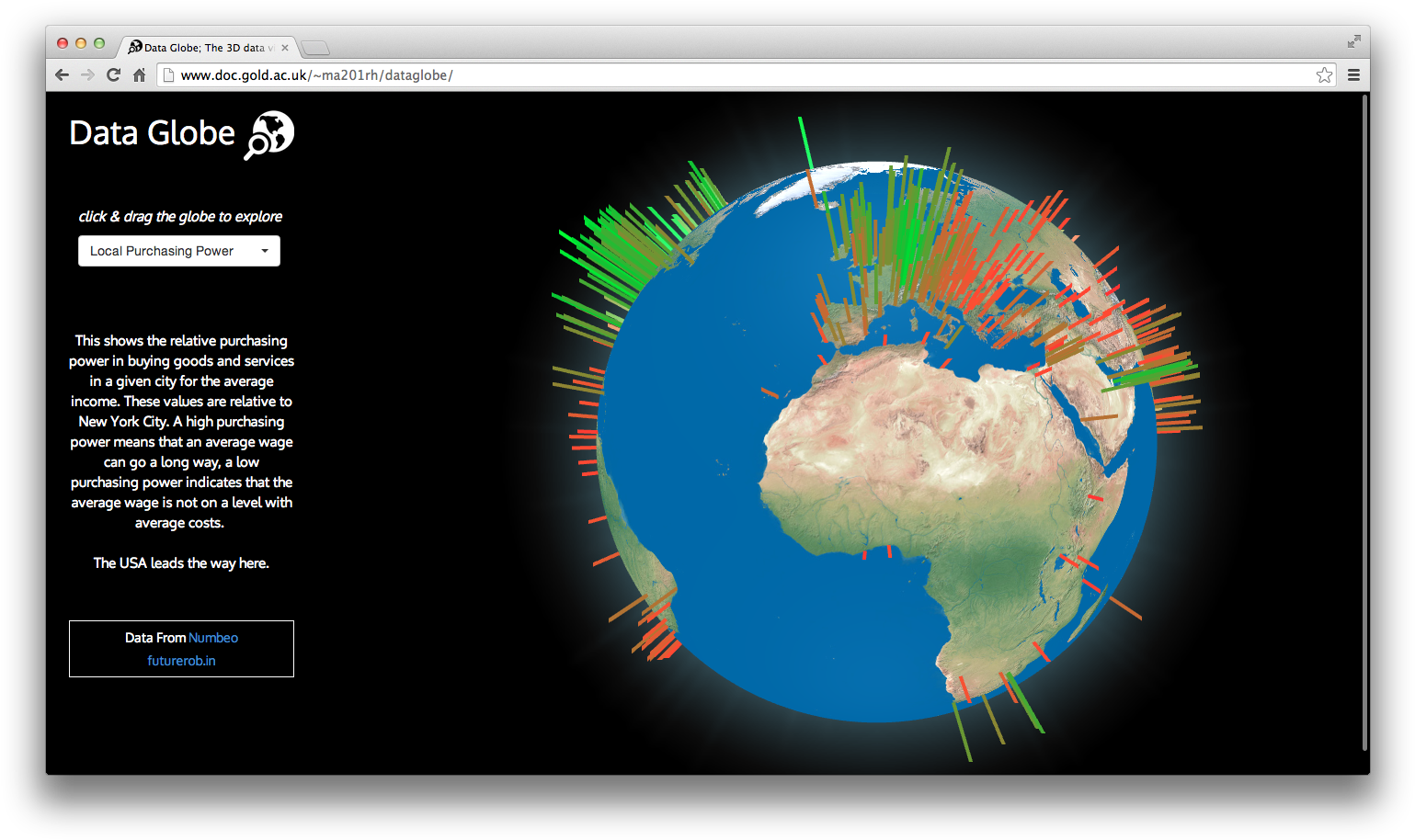
Task: Visit the futurerob.in link
Action: (181, 660)
